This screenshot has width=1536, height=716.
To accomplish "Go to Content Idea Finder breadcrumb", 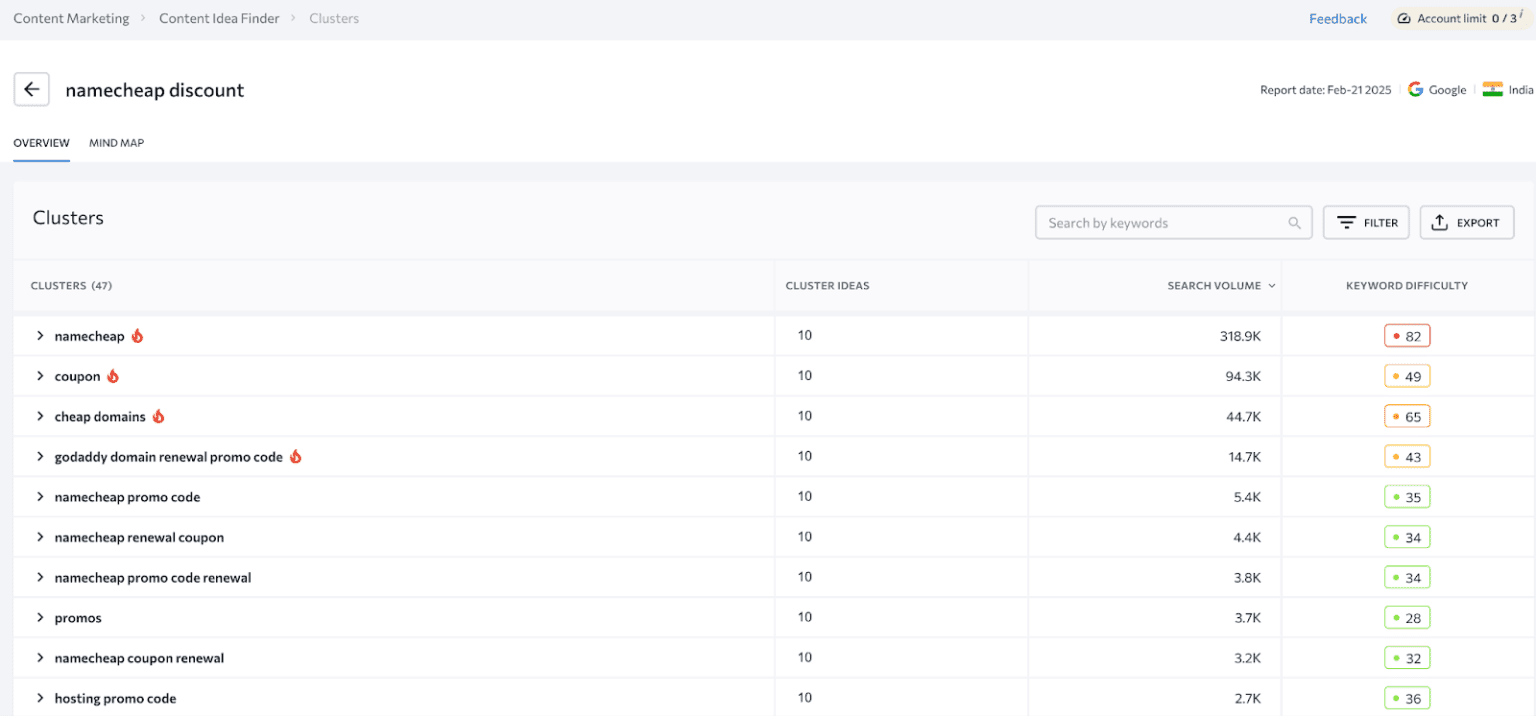I will point(219,18).
